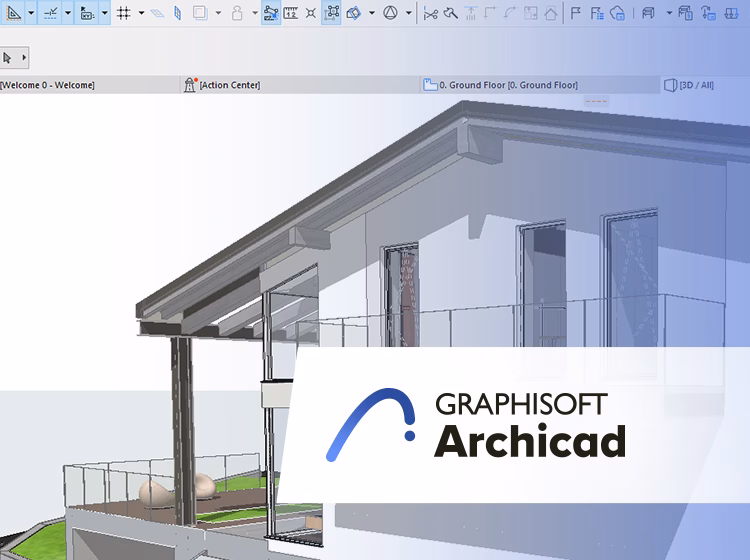Click the flag icon in toolbar
The image size is (750, 560).
(575, 13)
